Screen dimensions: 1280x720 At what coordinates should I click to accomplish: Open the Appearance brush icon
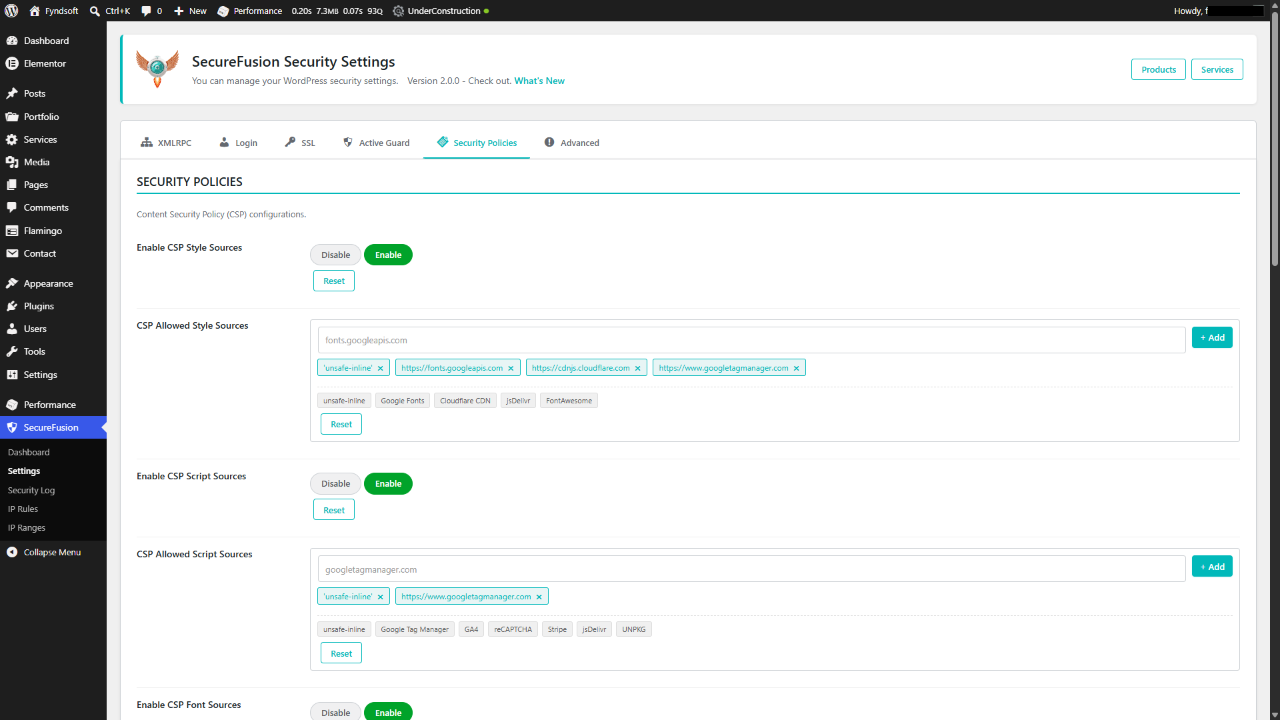[x=12, y=283]
